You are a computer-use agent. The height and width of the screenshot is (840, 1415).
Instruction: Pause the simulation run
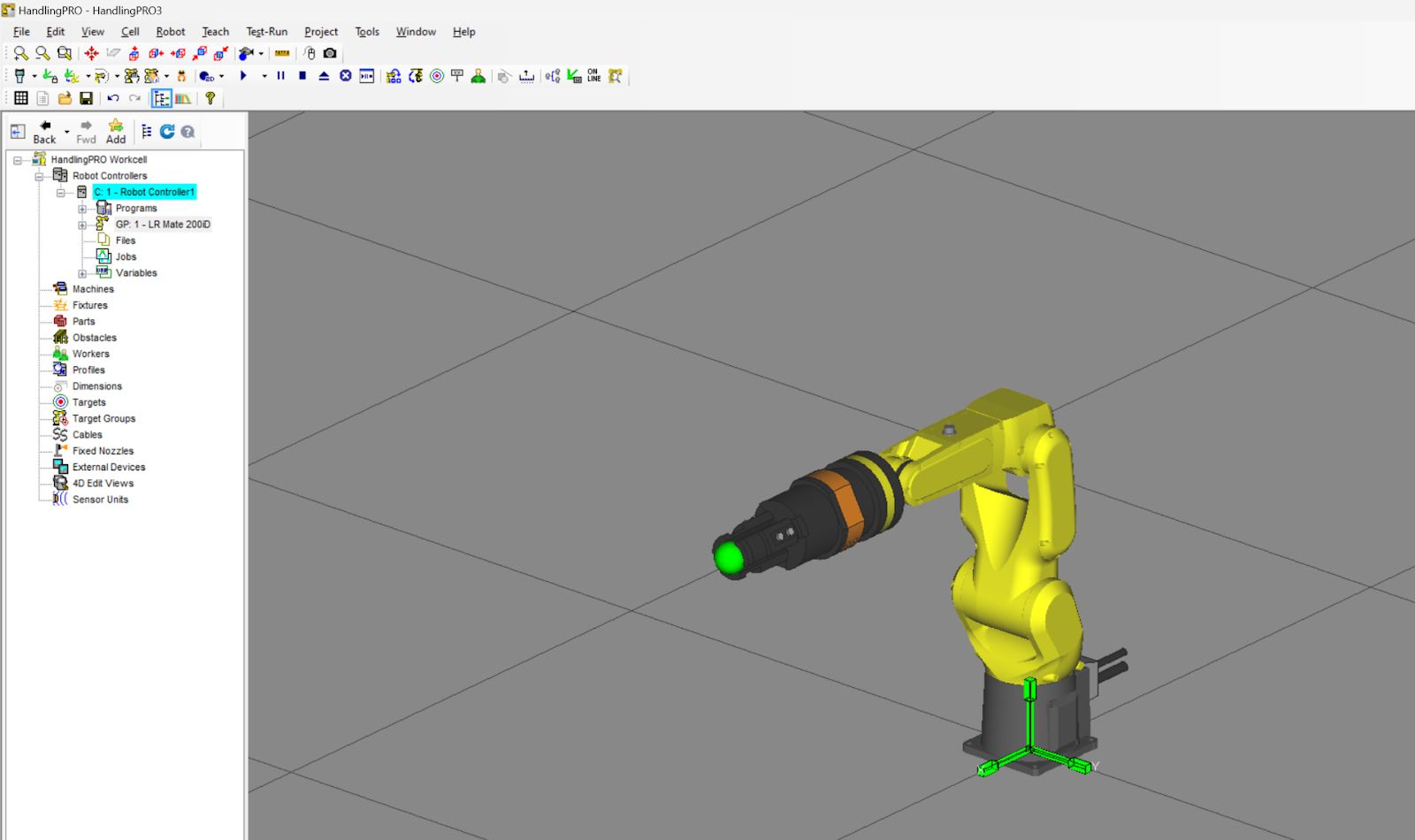pos(281,76)
